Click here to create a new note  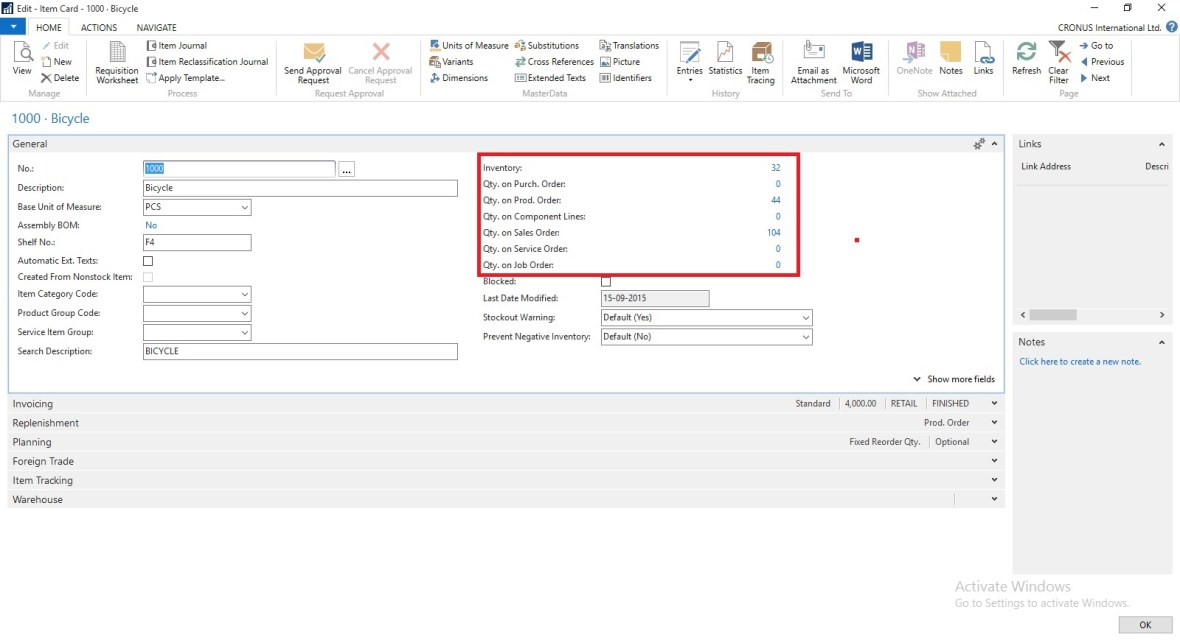(x=1079, y=362)
